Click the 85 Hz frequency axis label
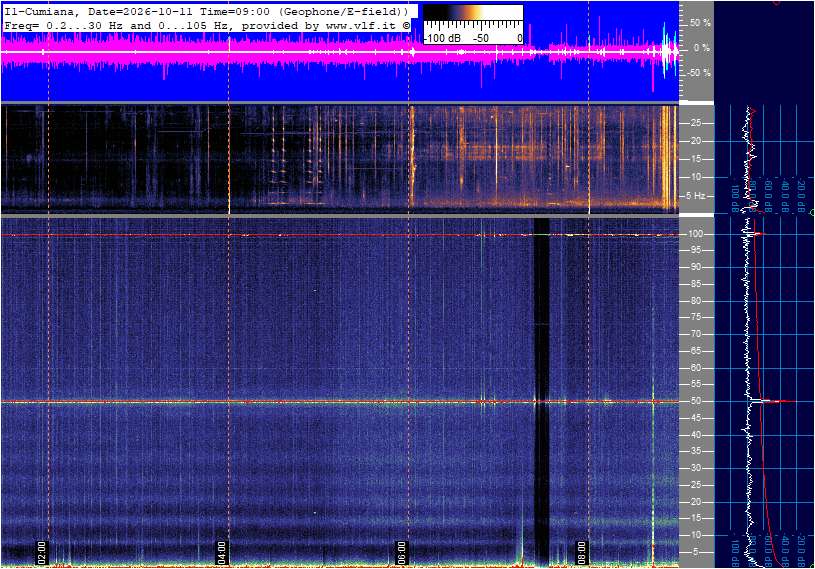The width and height of the screenshot is (815, 569). 695,284
